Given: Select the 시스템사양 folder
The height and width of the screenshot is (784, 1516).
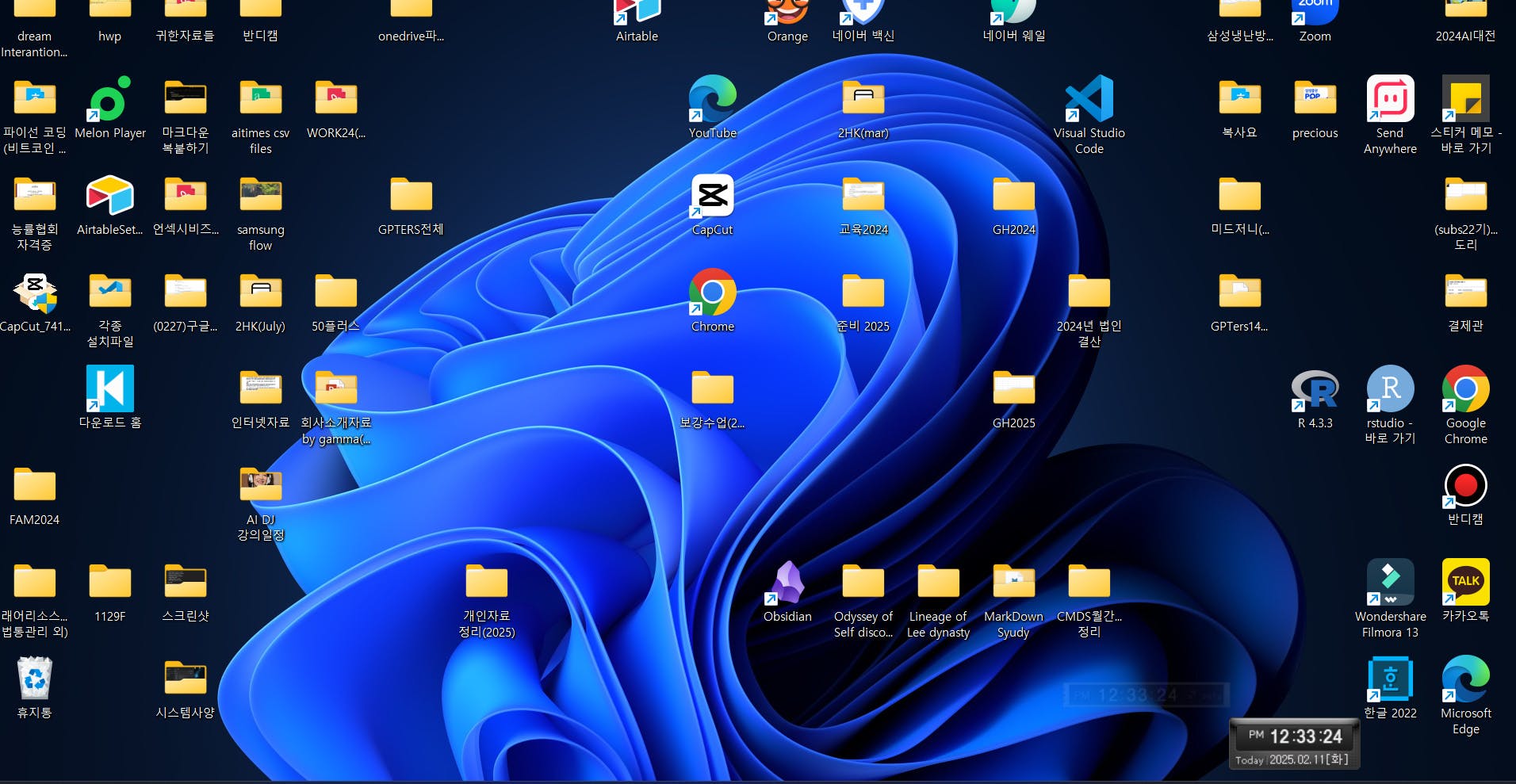Looking at the screenshot, I should pos(185,679).
